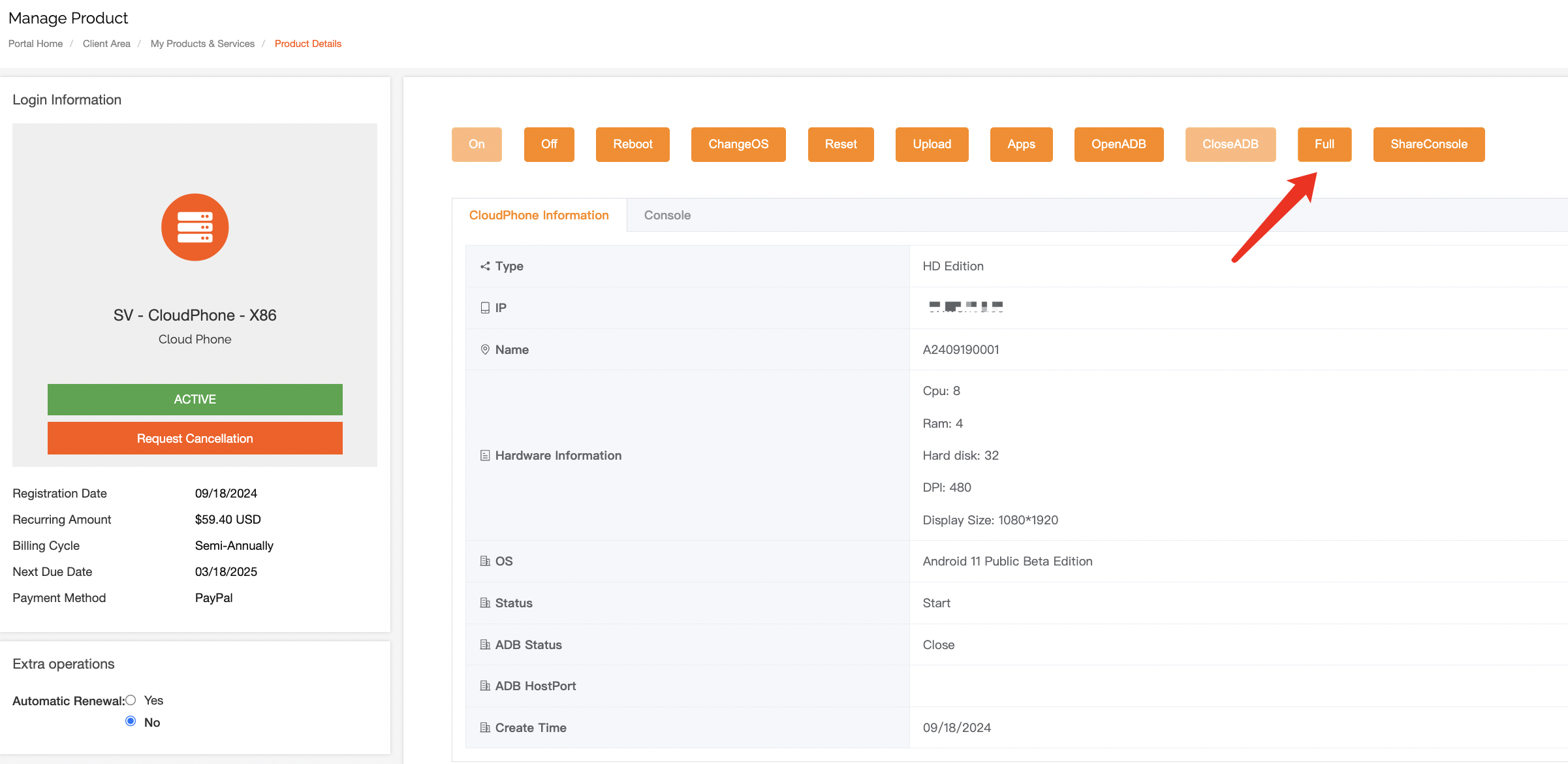Click the Full screen button
Image resolution: width=1568 pixels, height=764 pixels.
tap(1324, 144)
